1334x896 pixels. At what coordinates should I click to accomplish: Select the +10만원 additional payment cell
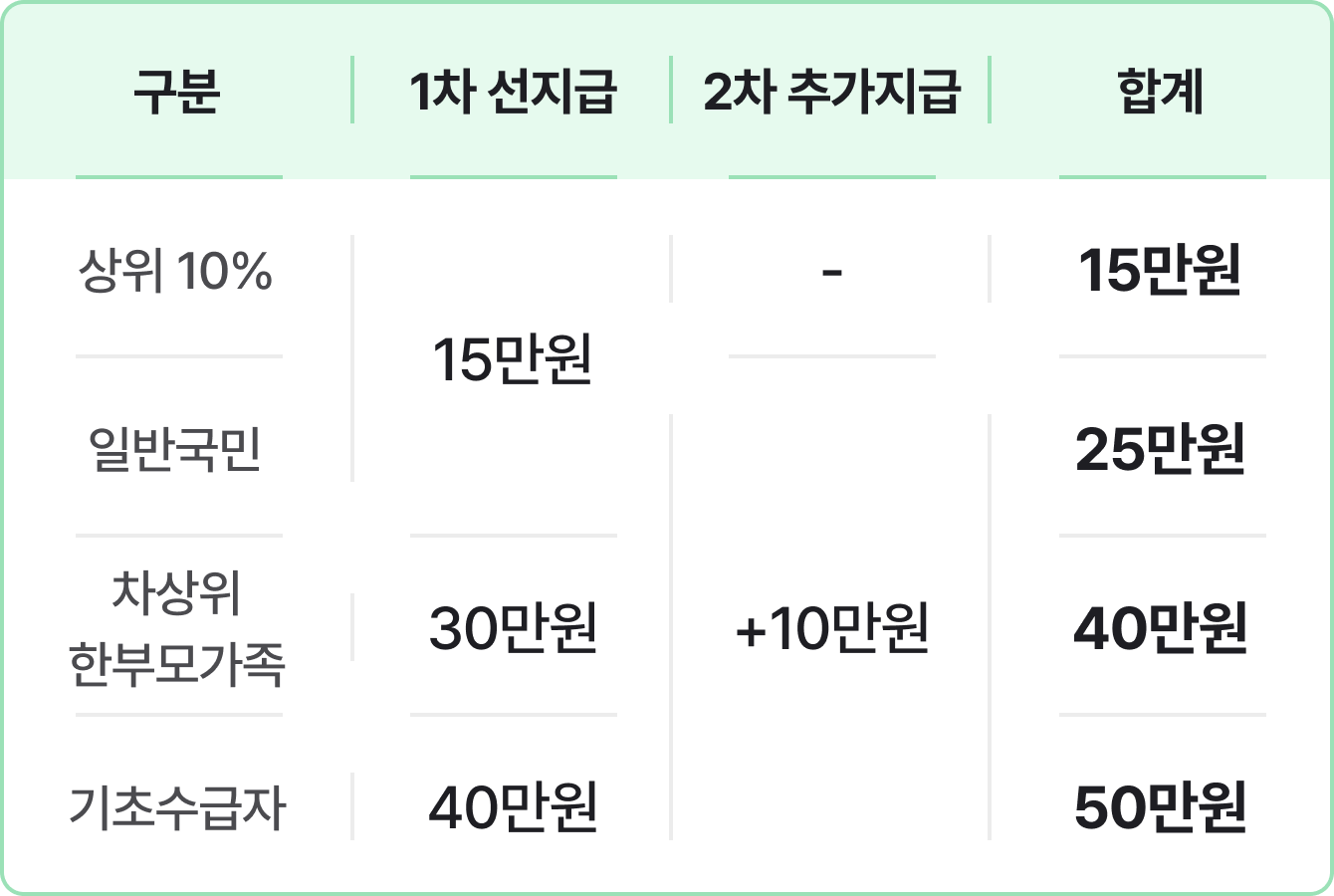(831, 628)
